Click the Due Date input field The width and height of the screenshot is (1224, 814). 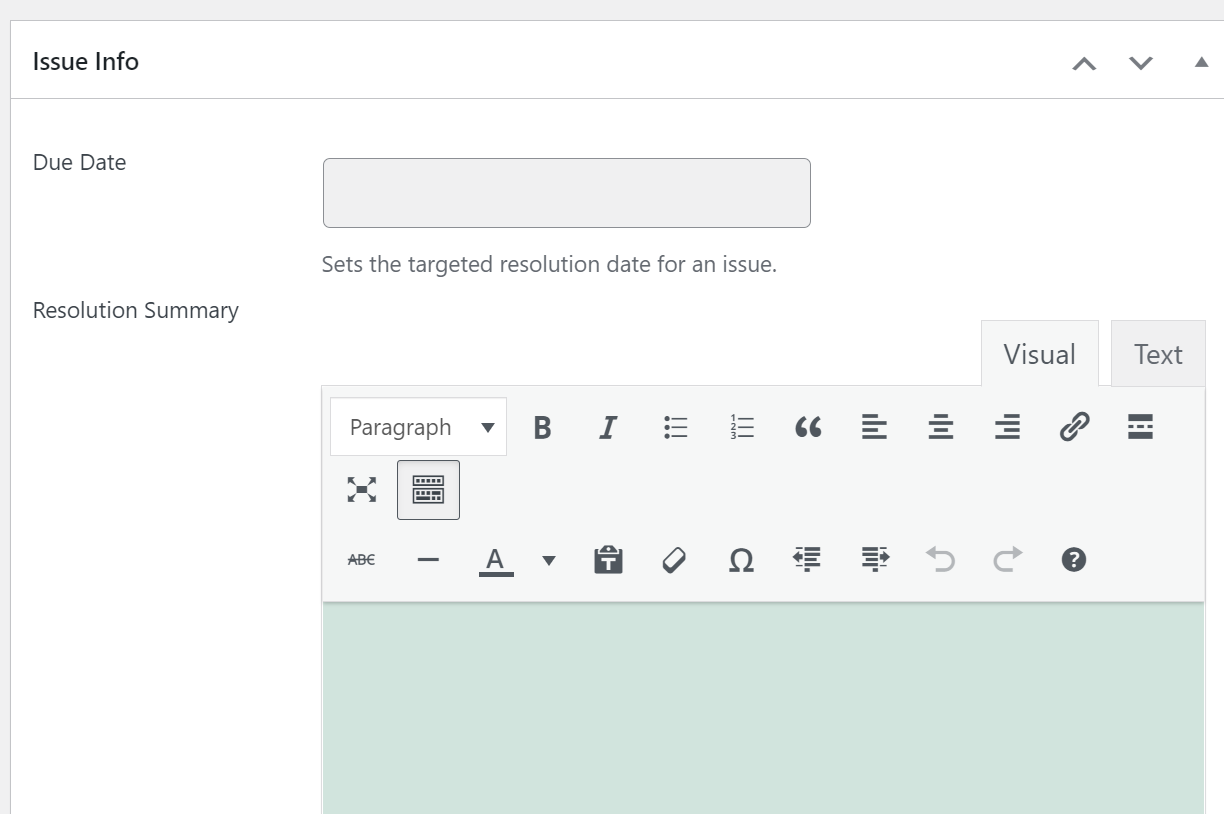click(x=566, y=193)
